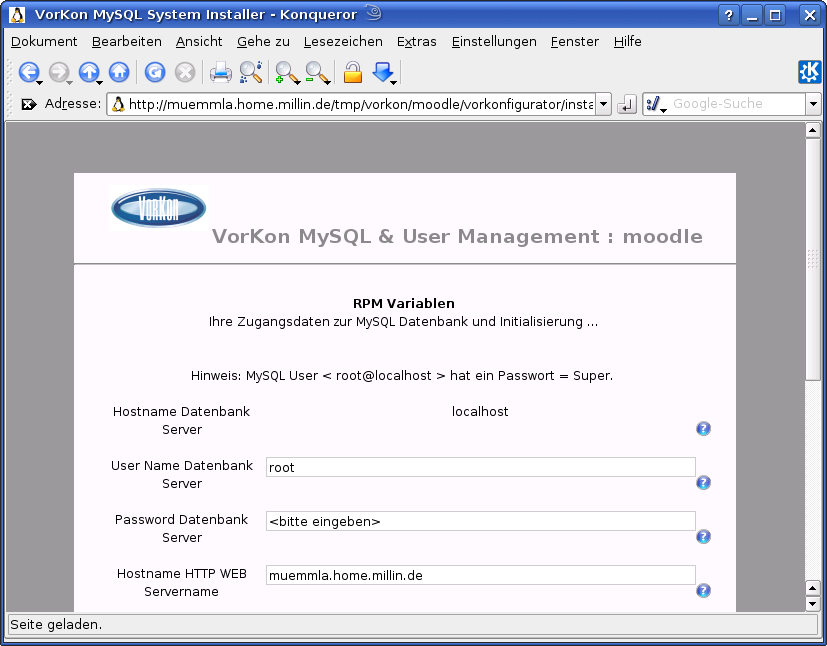The image size is (827, 646).
Task: Click the HTTP WEB Servername field
Action: click(480, 575)
